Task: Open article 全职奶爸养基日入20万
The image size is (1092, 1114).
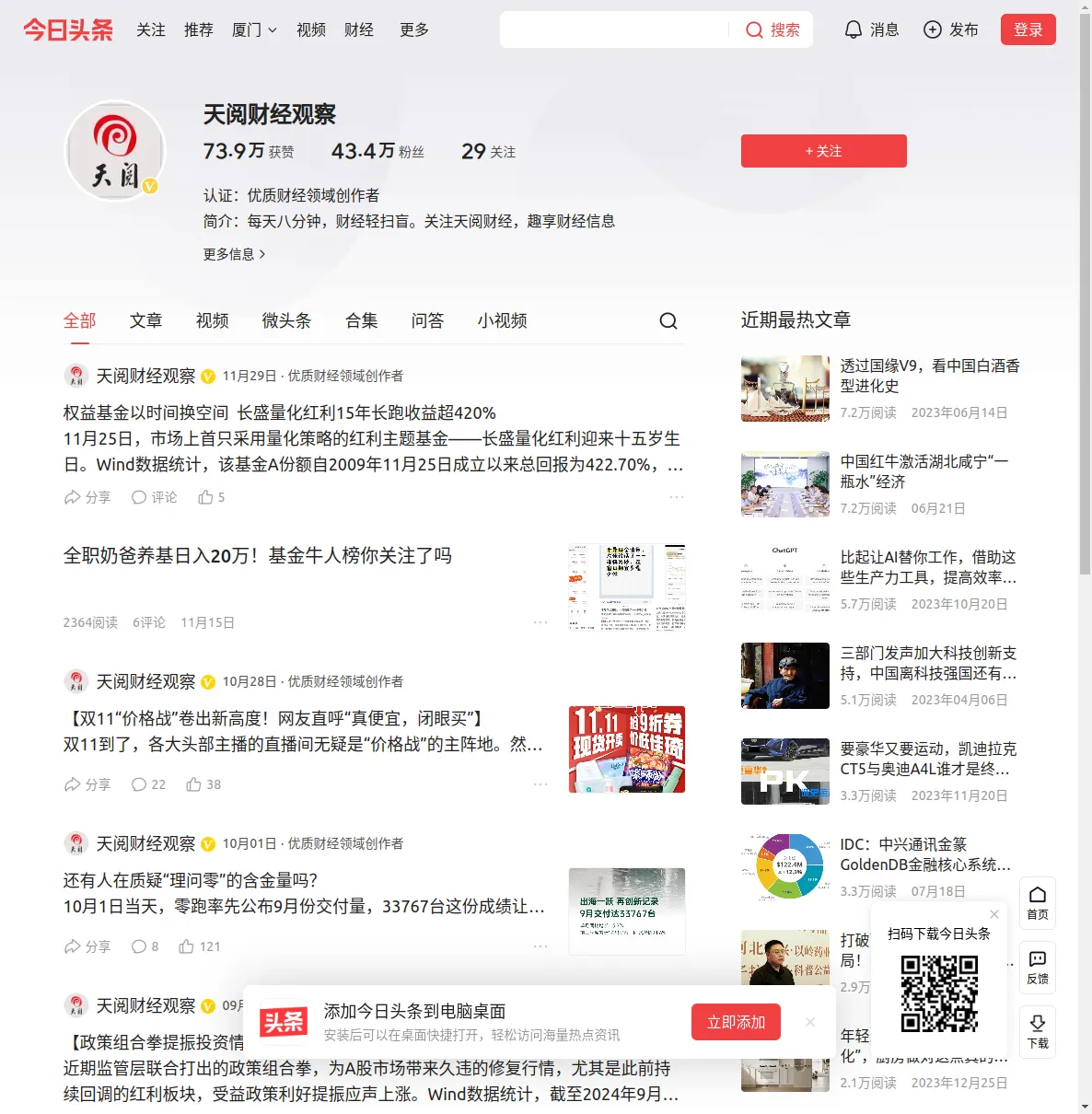Action: tap(258, 555)
